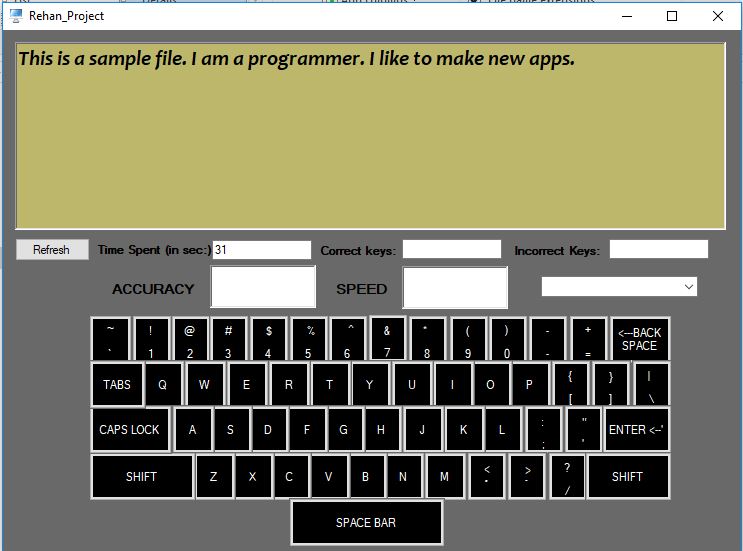Click the V key

tap(329, 477)
